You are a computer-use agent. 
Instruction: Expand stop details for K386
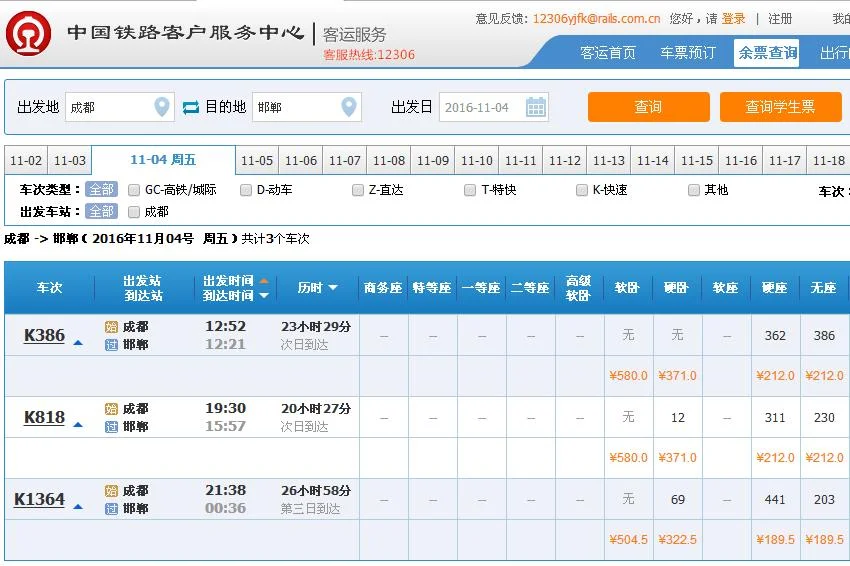(78, 343)
